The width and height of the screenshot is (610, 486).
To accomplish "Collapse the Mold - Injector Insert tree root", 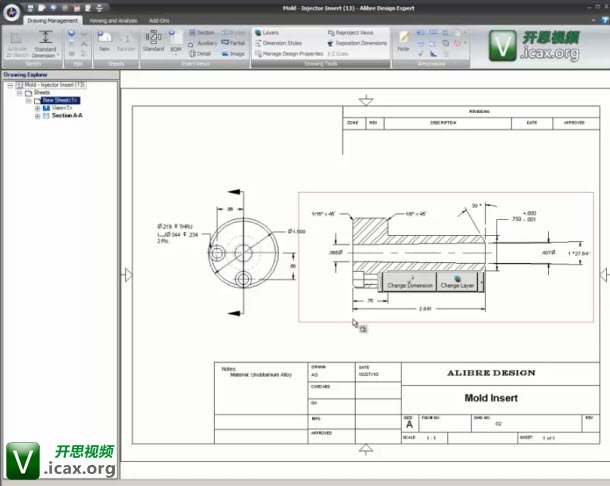I will point(11,85).
